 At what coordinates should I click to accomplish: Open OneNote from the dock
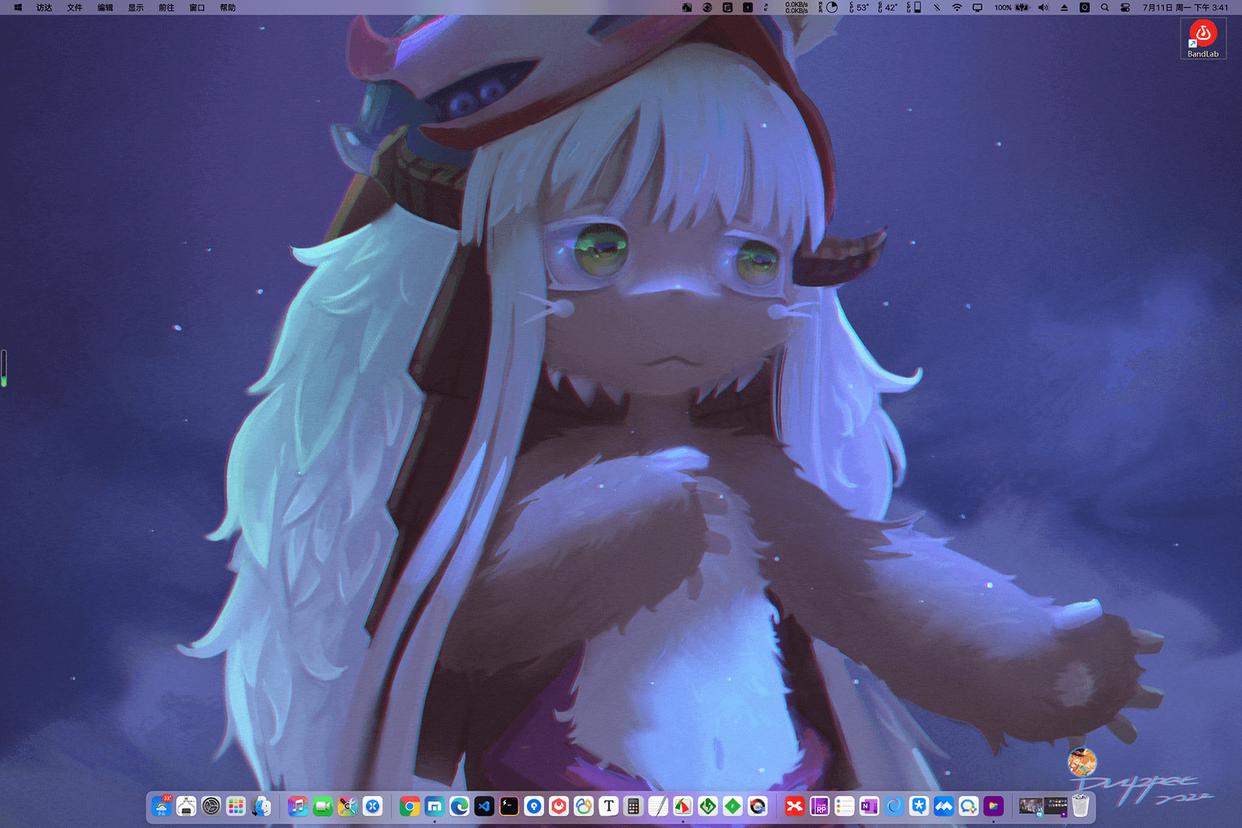pyautogui.click(x=868, y=806)
